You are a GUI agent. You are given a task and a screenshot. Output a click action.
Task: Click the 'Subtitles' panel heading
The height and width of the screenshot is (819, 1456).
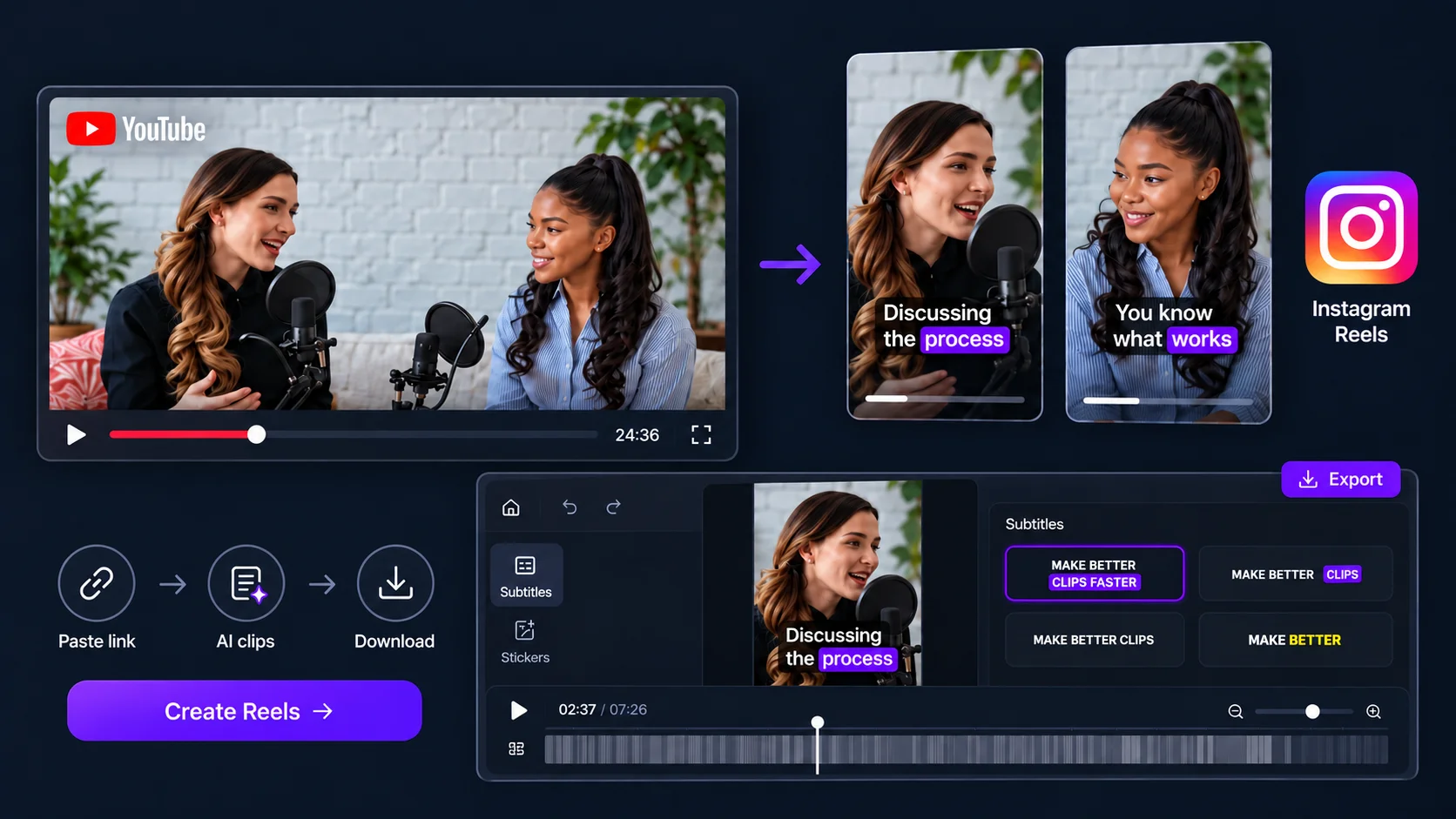coord(1035,524)
